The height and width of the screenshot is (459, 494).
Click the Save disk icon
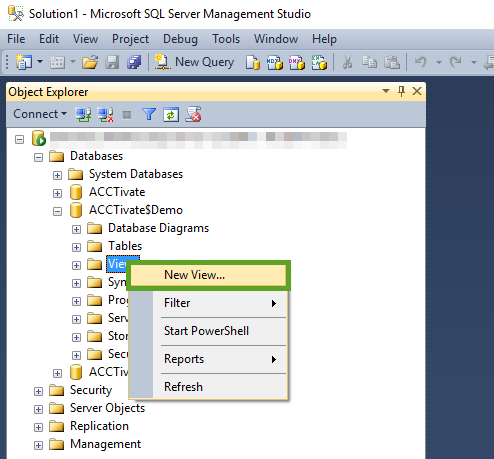[112, 62]
